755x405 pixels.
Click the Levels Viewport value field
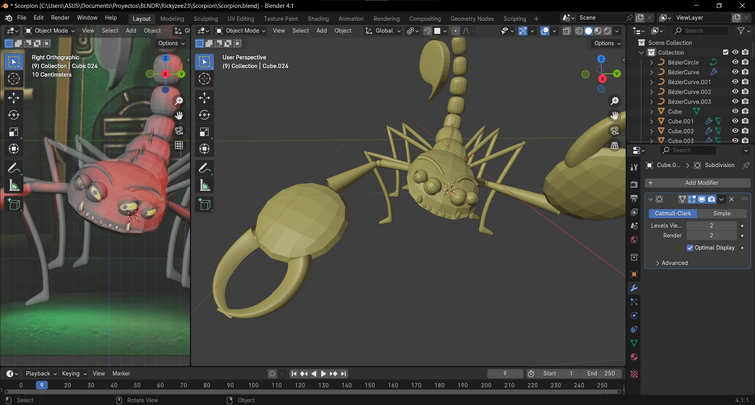[x=711, y=226]
